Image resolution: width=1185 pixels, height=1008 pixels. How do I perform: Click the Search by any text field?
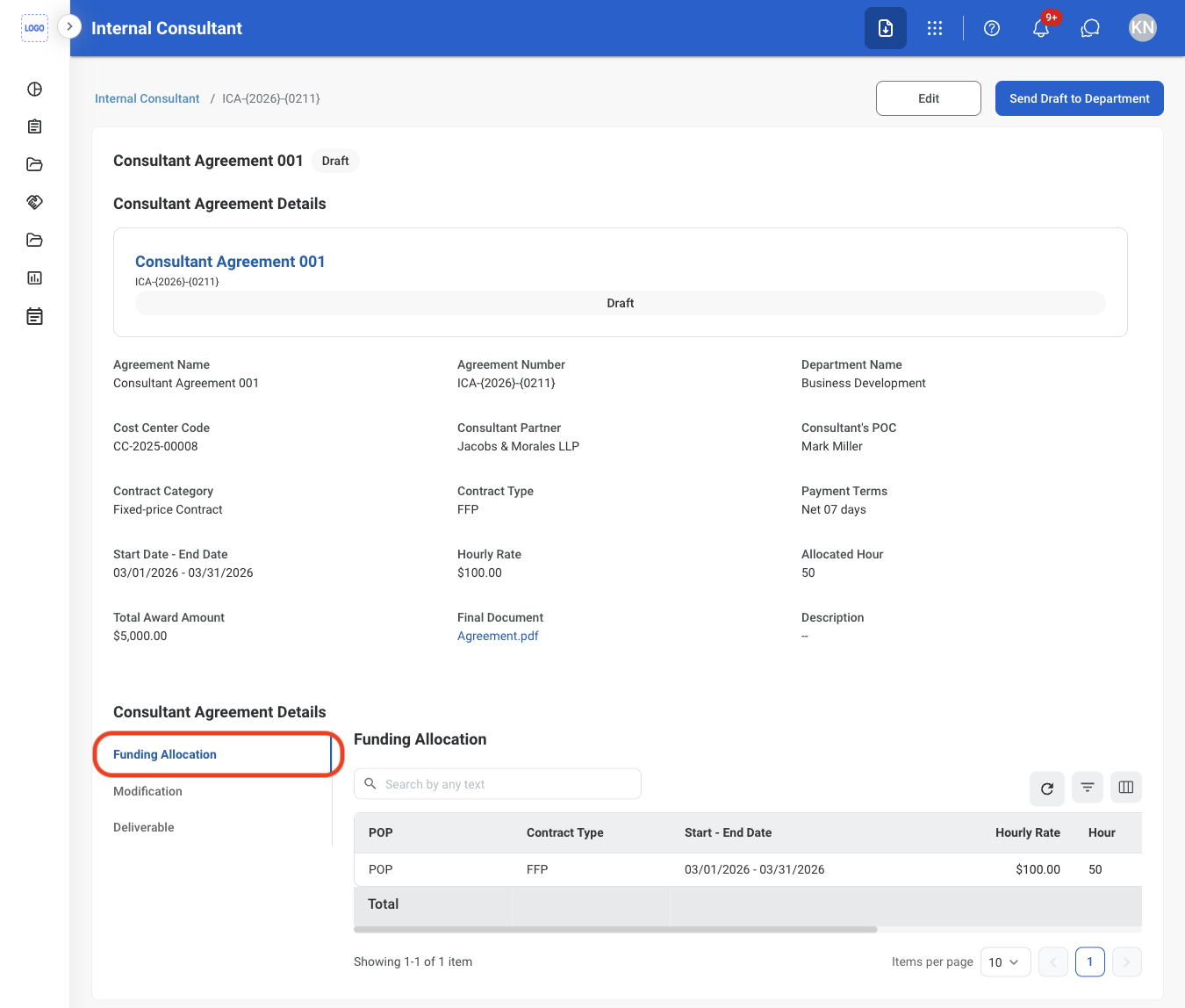(x=498, y=784)
